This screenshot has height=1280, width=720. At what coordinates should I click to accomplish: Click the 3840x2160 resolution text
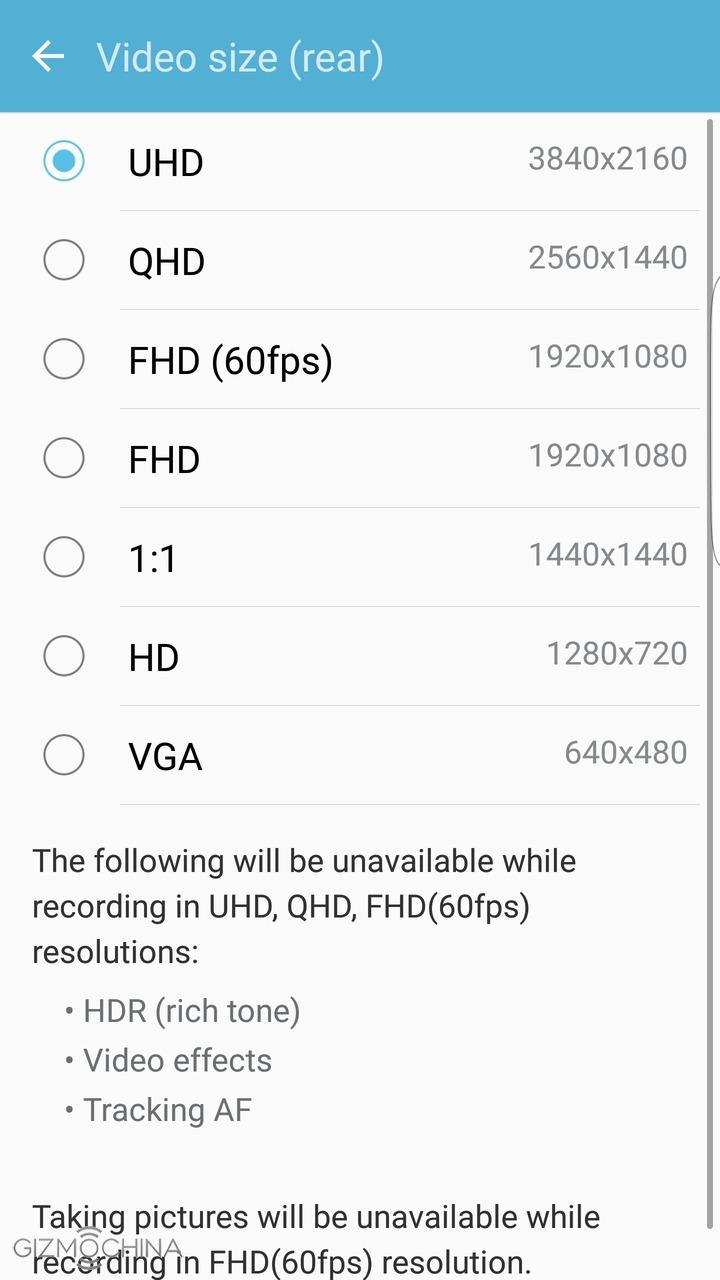coord(607,158)
